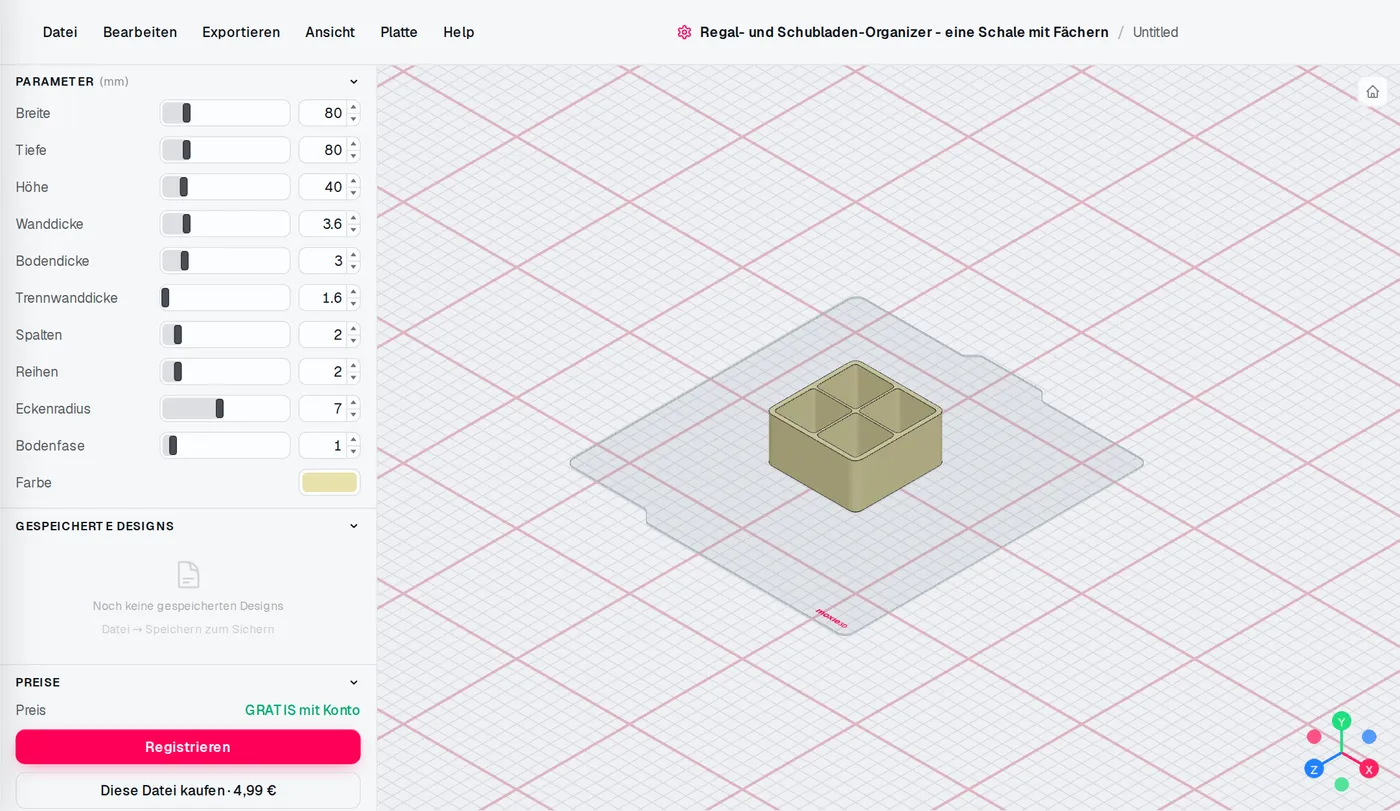Click Diese Datei kaufen 4,99 € button
1400x811 pixels.
(x=188, y=790)
